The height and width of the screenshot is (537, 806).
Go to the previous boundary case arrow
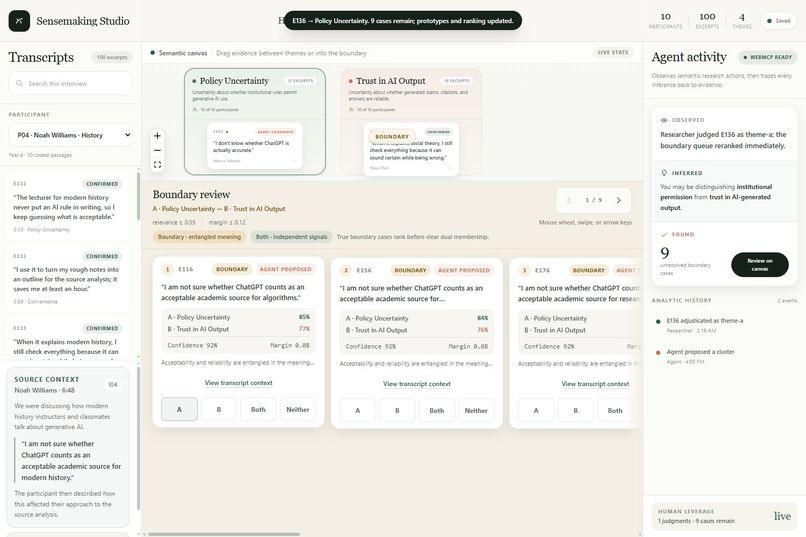[x=569, y=200]
